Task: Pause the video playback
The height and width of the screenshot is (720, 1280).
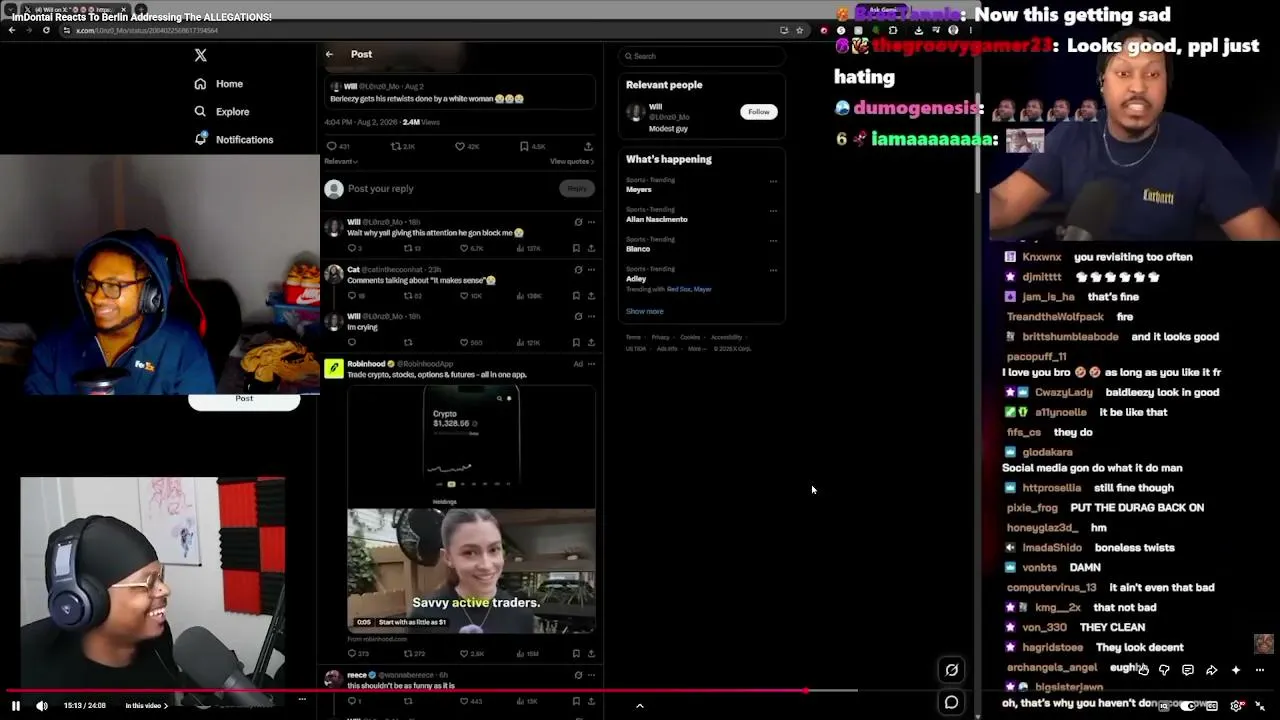Action: point(16,705)
